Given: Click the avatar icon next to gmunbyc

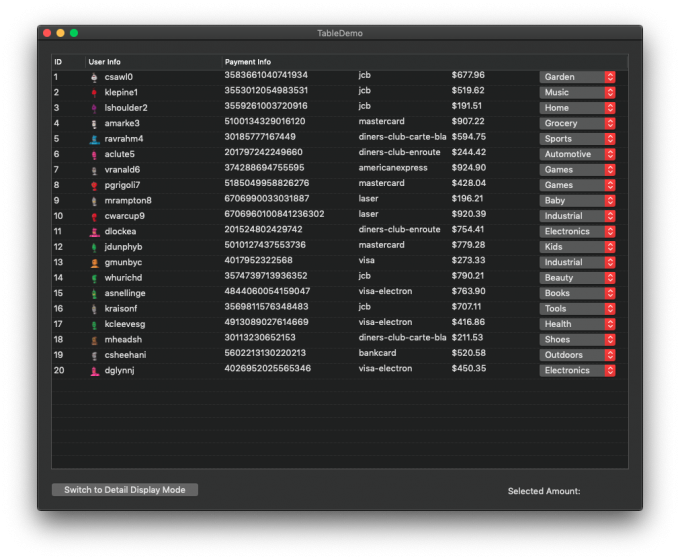Looking at the screenshot, I should click(x=94, y=263).
